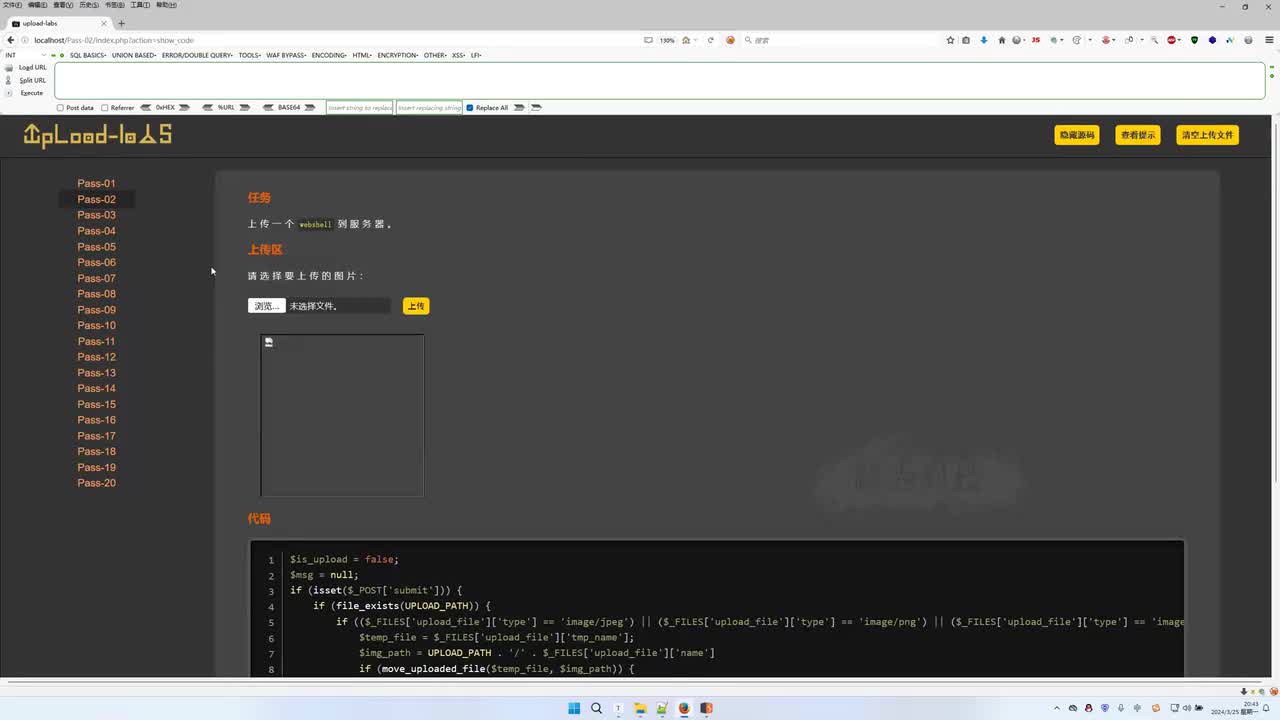The height and width of the screenshot is (720, 1280).
Task: Click the left arrow before BASE64
Action: tap(268, 107)
